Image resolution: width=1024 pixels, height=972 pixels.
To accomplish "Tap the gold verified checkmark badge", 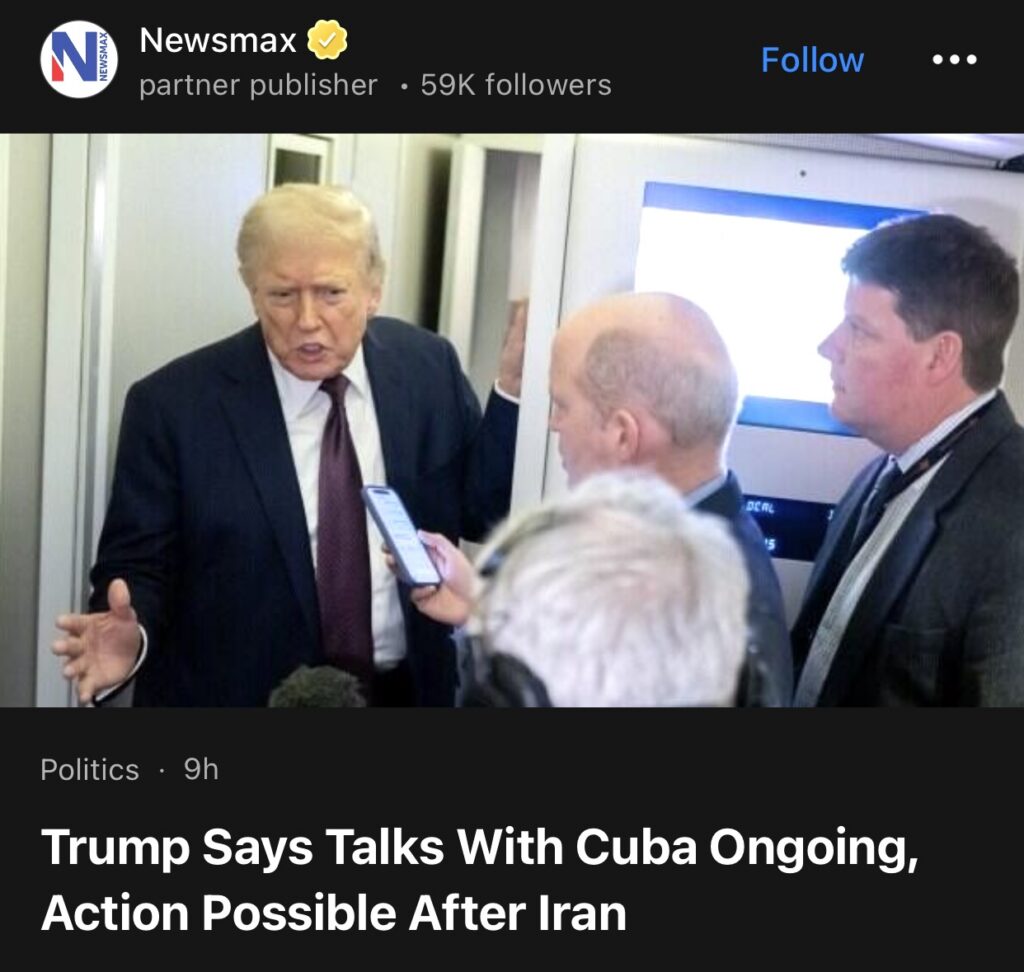I will point(327,40).
